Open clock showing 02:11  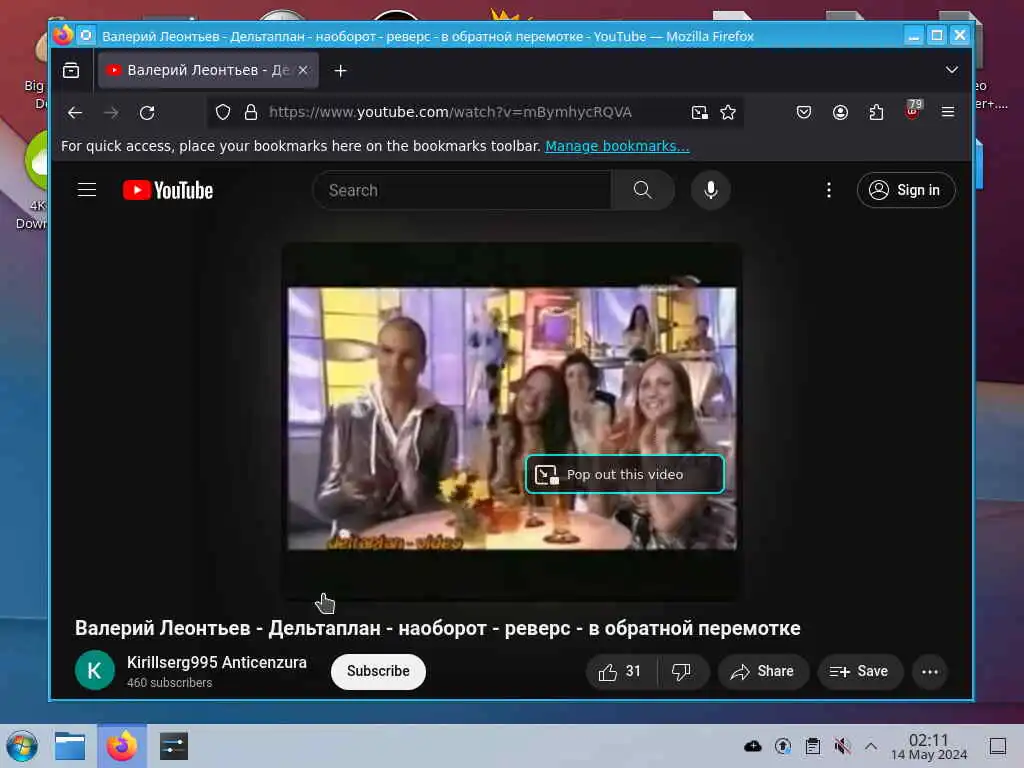click(929, 746)
